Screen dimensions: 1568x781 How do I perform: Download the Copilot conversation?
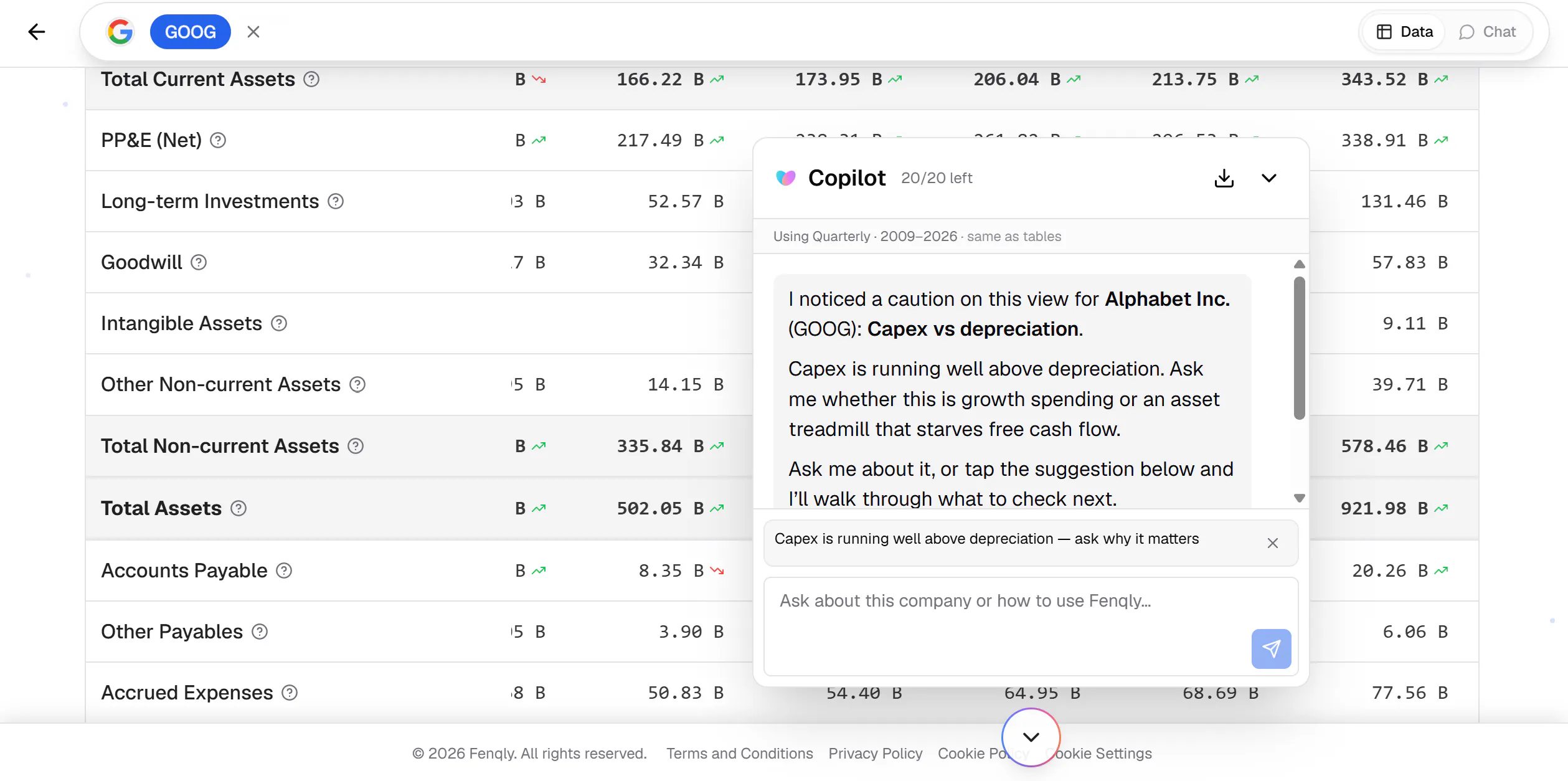pyautogui.click(x=1224, y=178)
